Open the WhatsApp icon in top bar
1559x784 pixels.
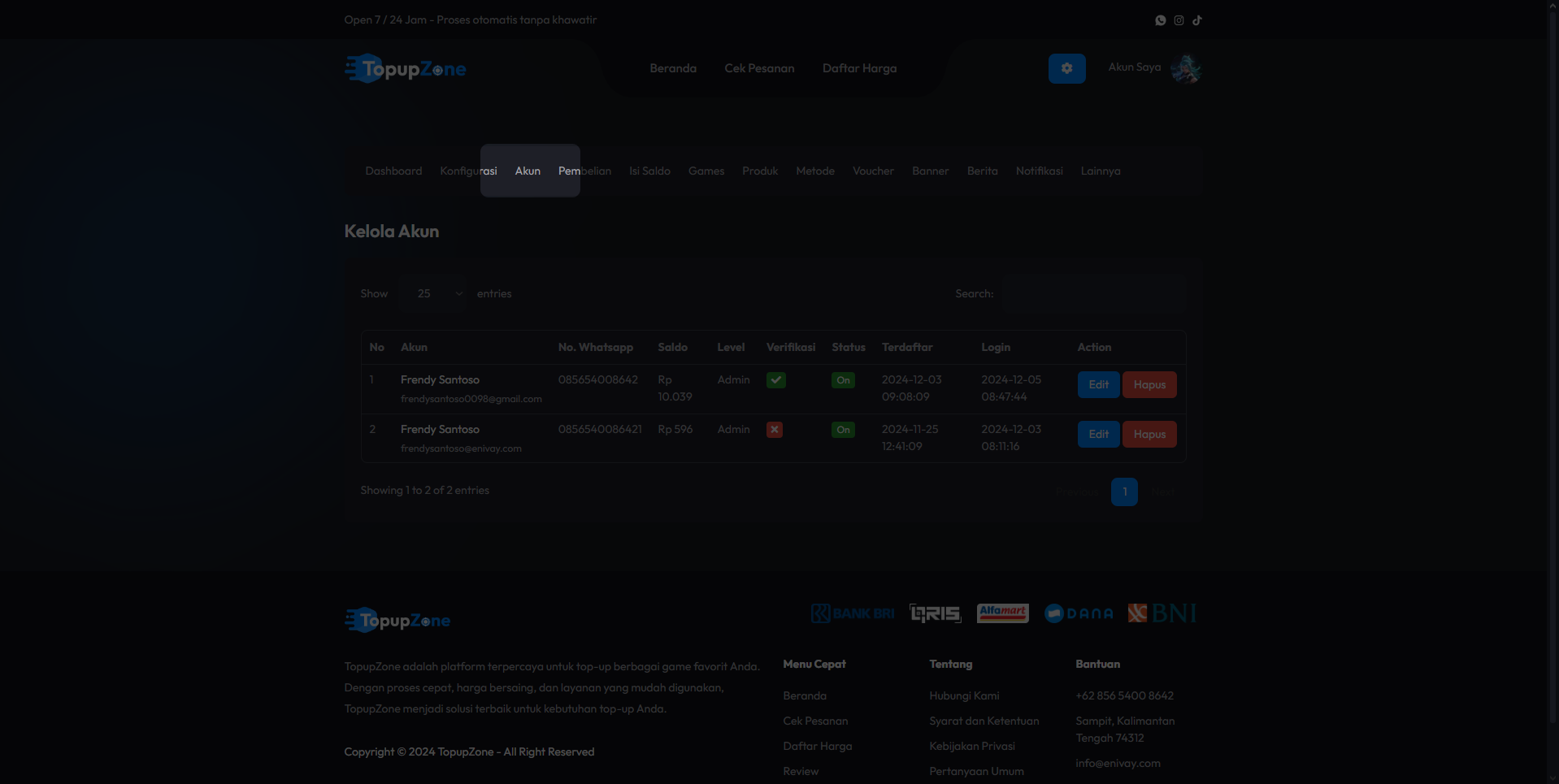[1161, 20]
